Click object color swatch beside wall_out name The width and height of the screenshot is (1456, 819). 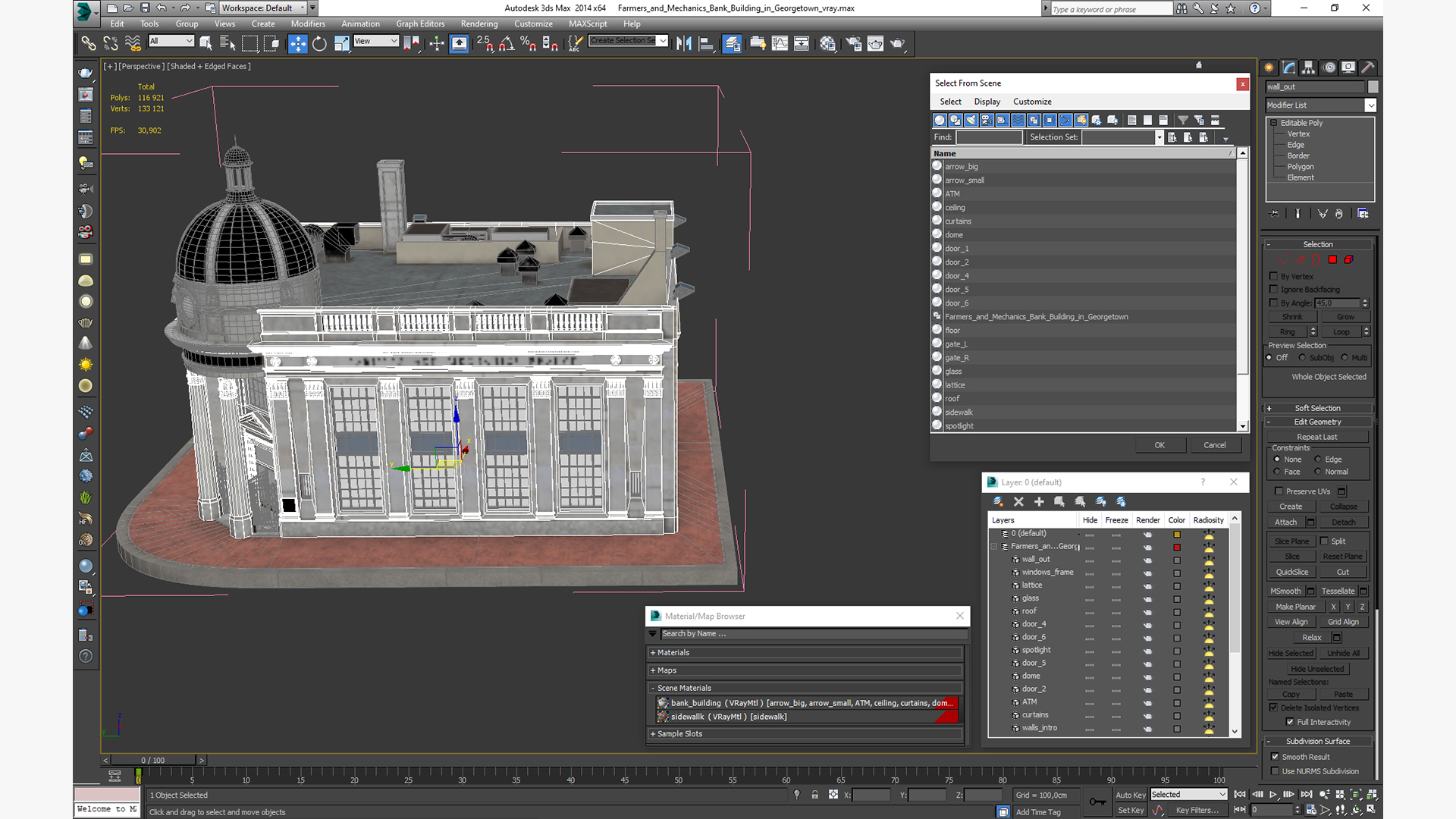[x=1373, y=87]
